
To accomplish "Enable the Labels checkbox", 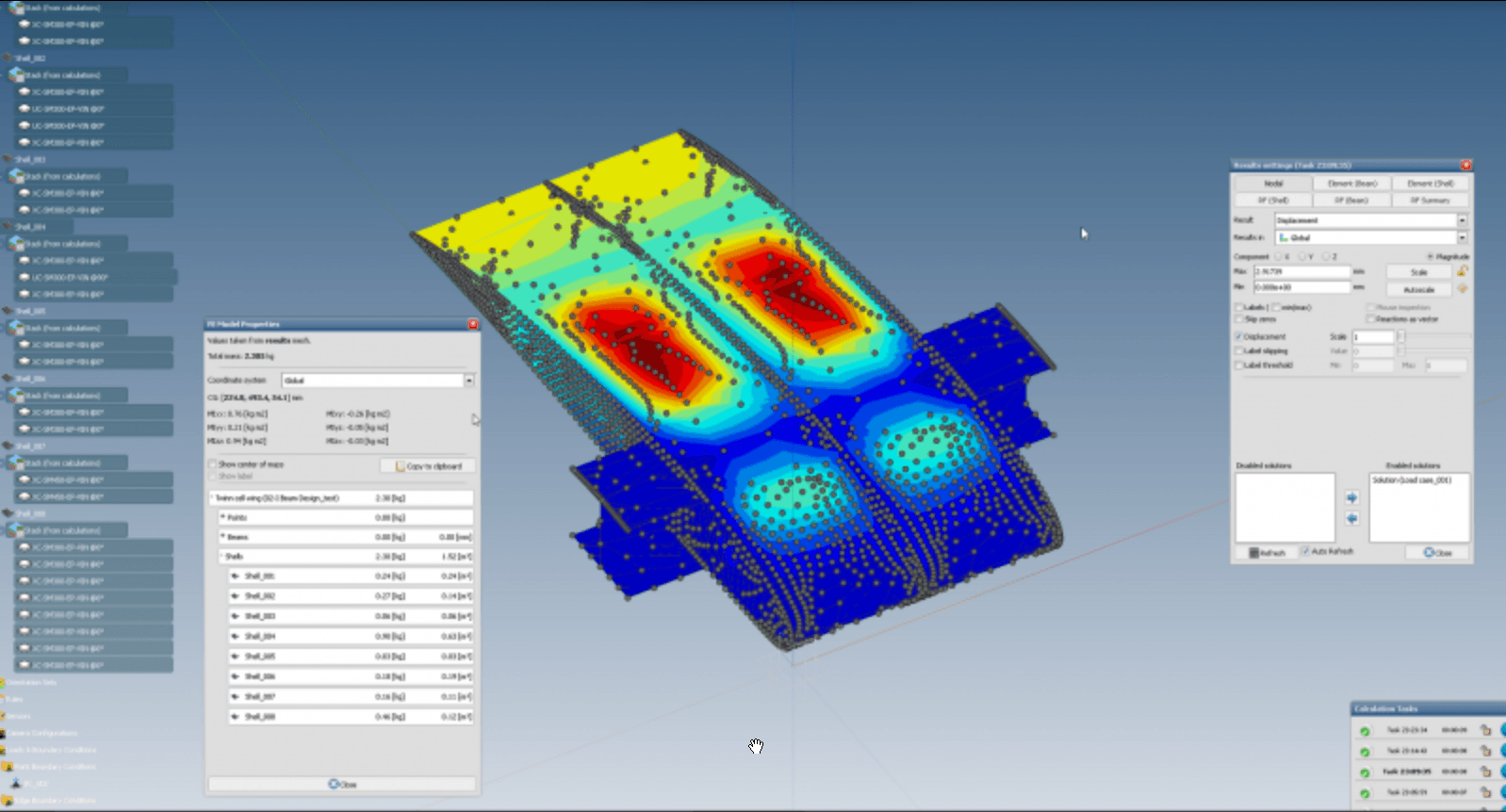I will (x=1239, y=307).
